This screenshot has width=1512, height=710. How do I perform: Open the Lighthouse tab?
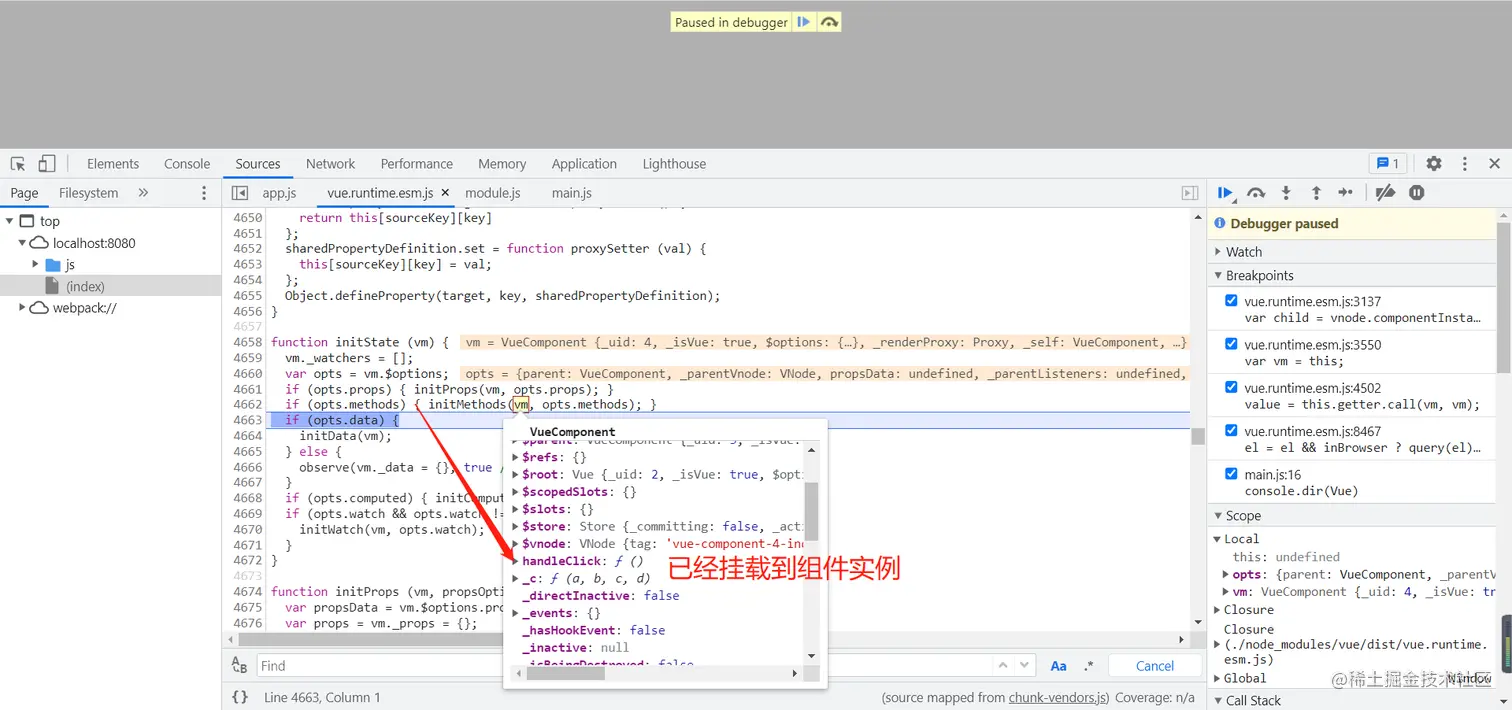click(x=674, y=164)
